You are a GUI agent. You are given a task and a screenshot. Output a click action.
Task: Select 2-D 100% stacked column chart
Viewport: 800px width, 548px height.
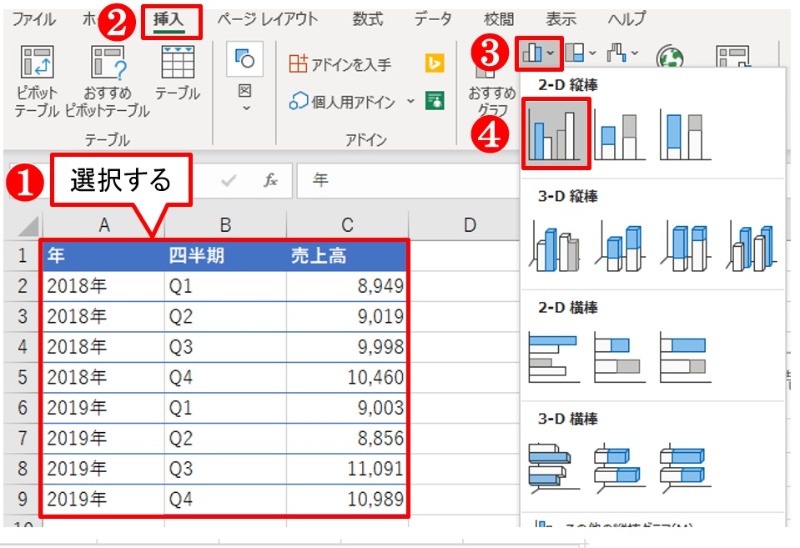[685, 136]
